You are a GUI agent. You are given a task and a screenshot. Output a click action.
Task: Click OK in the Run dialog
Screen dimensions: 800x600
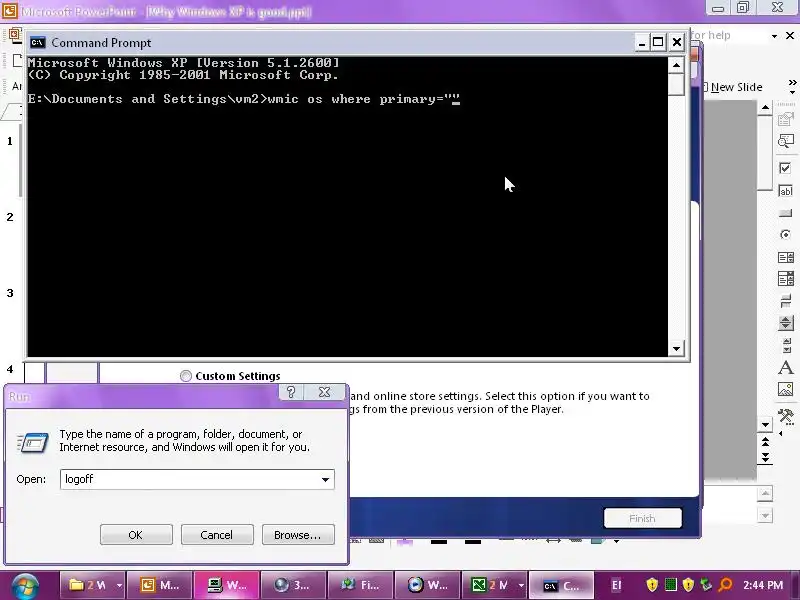click(x=136, y=535)
